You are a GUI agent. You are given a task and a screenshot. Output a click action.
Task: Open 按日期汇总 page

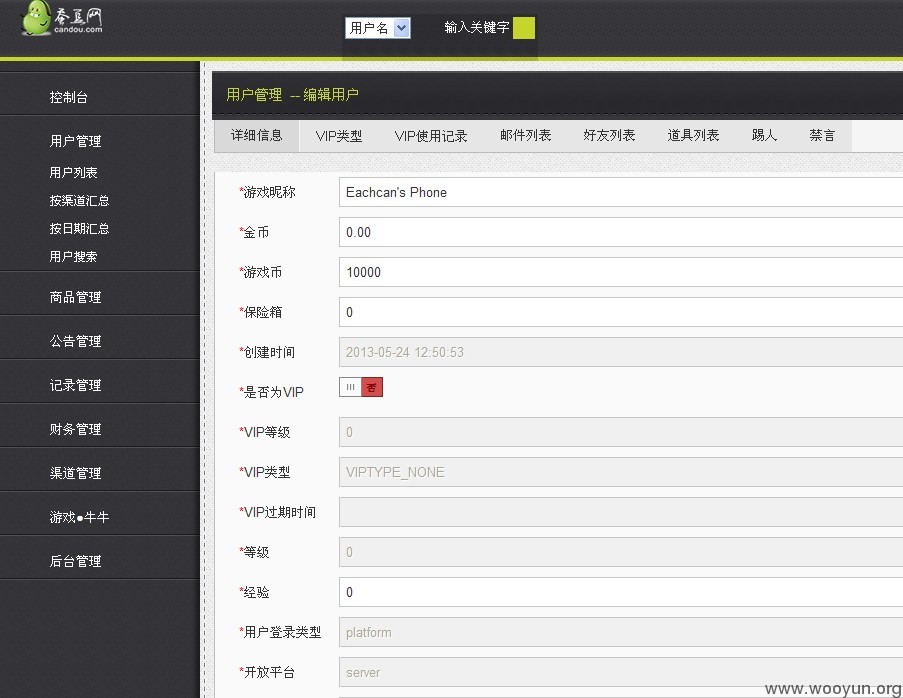79,229
